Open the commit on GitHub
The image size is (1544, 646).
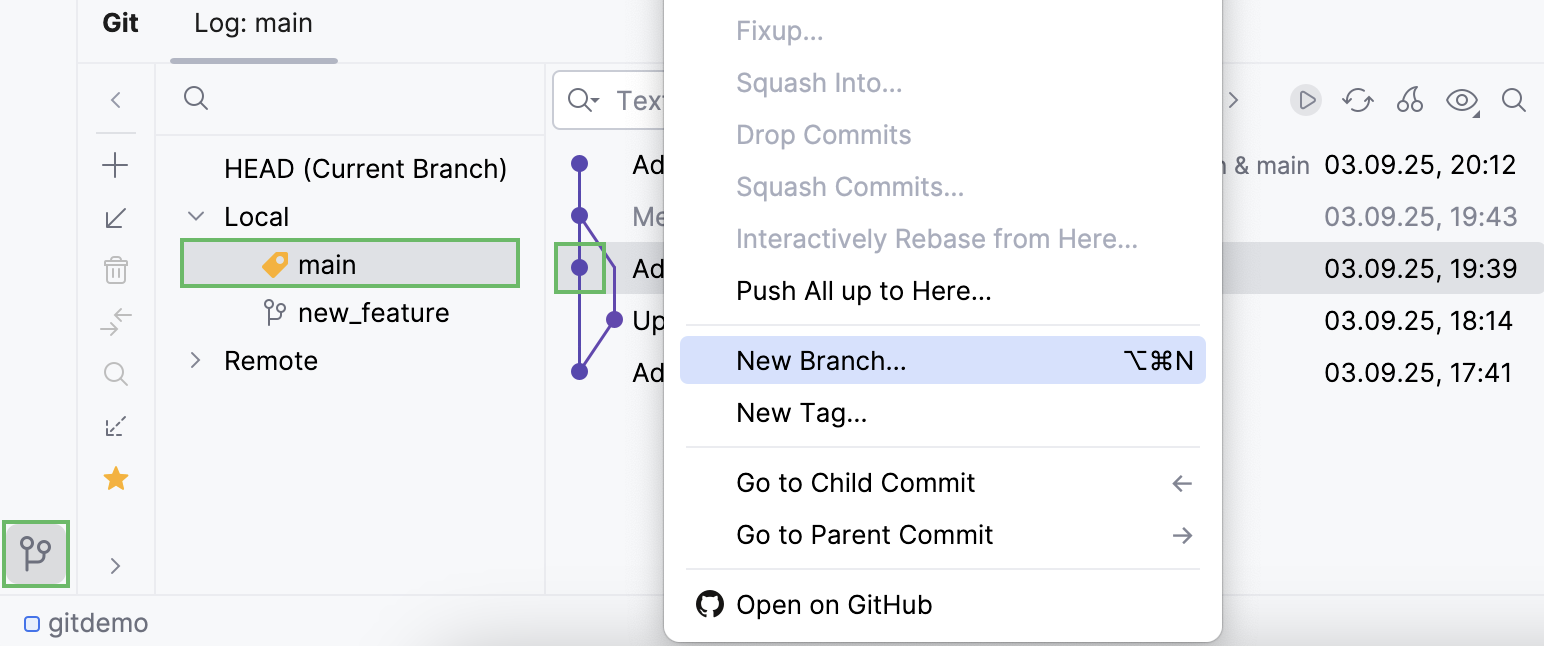pyautogui.click(x=834, y=604)
